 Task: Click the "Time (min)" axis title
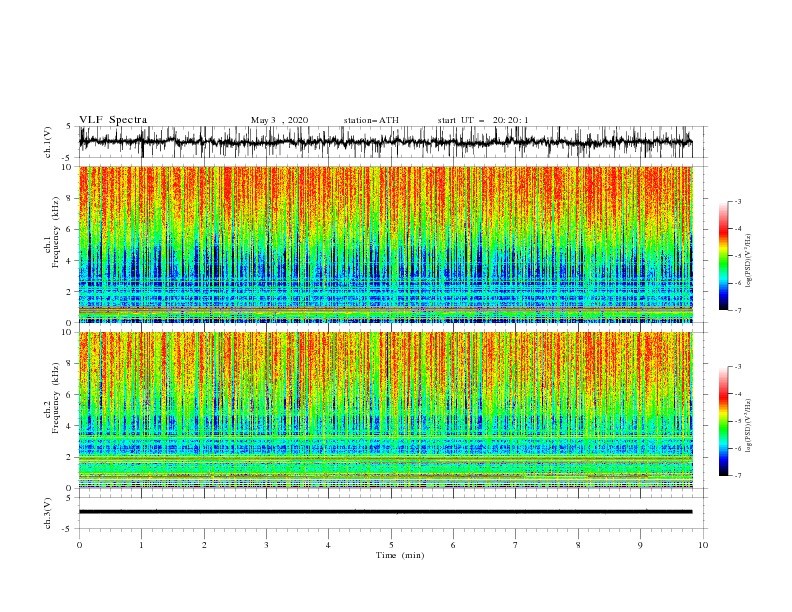400,555
